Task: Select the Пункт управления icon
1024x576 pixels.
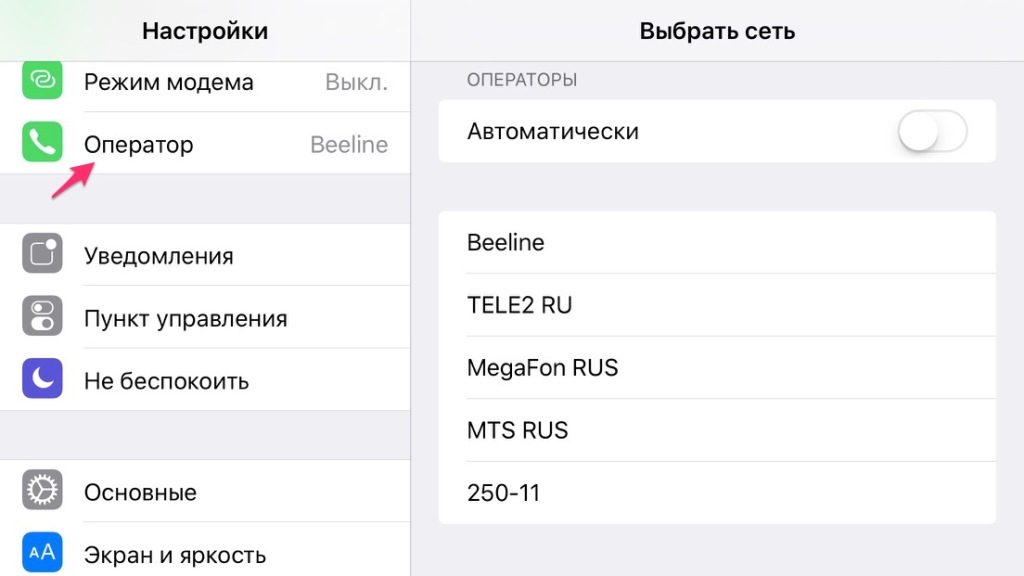Action: point(41,317)
